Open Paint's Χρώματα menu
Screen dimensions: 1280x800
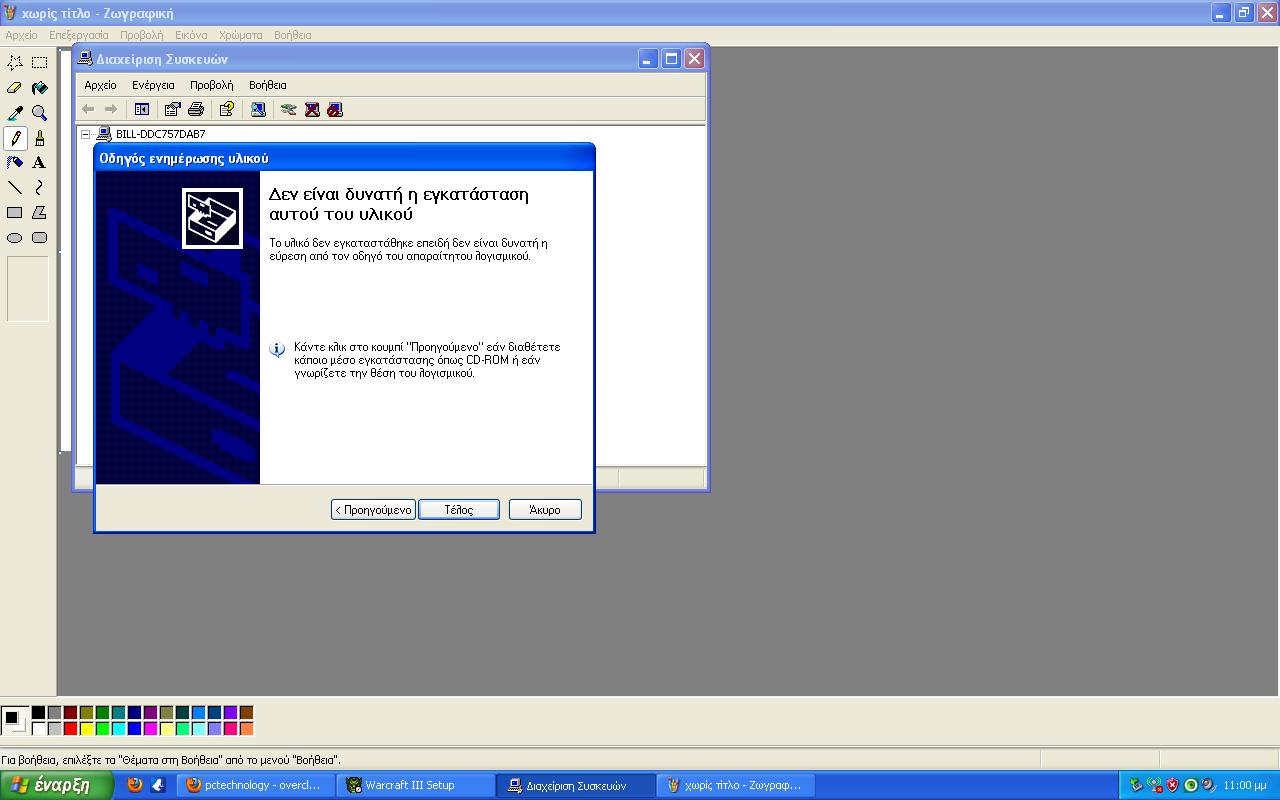click(241, 35)
